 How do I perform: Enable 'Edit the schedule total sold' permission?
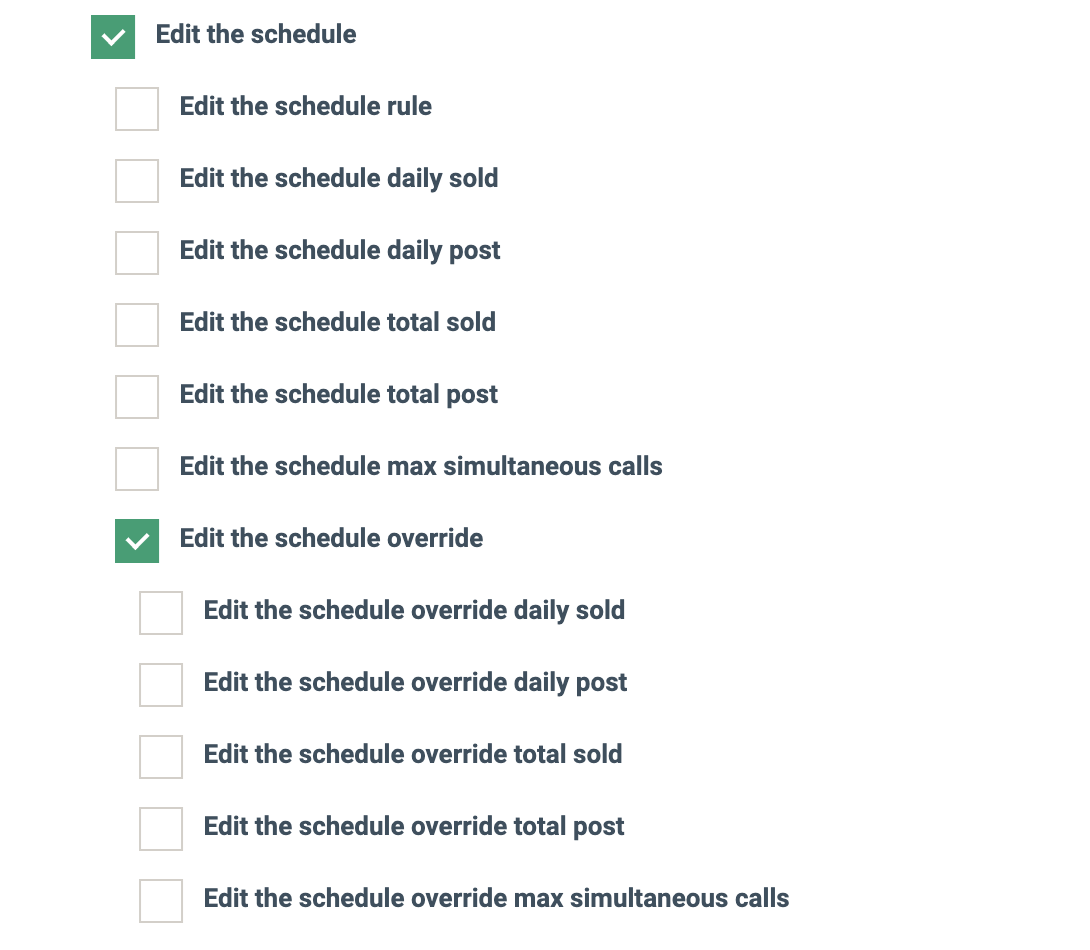coord(137,325)
